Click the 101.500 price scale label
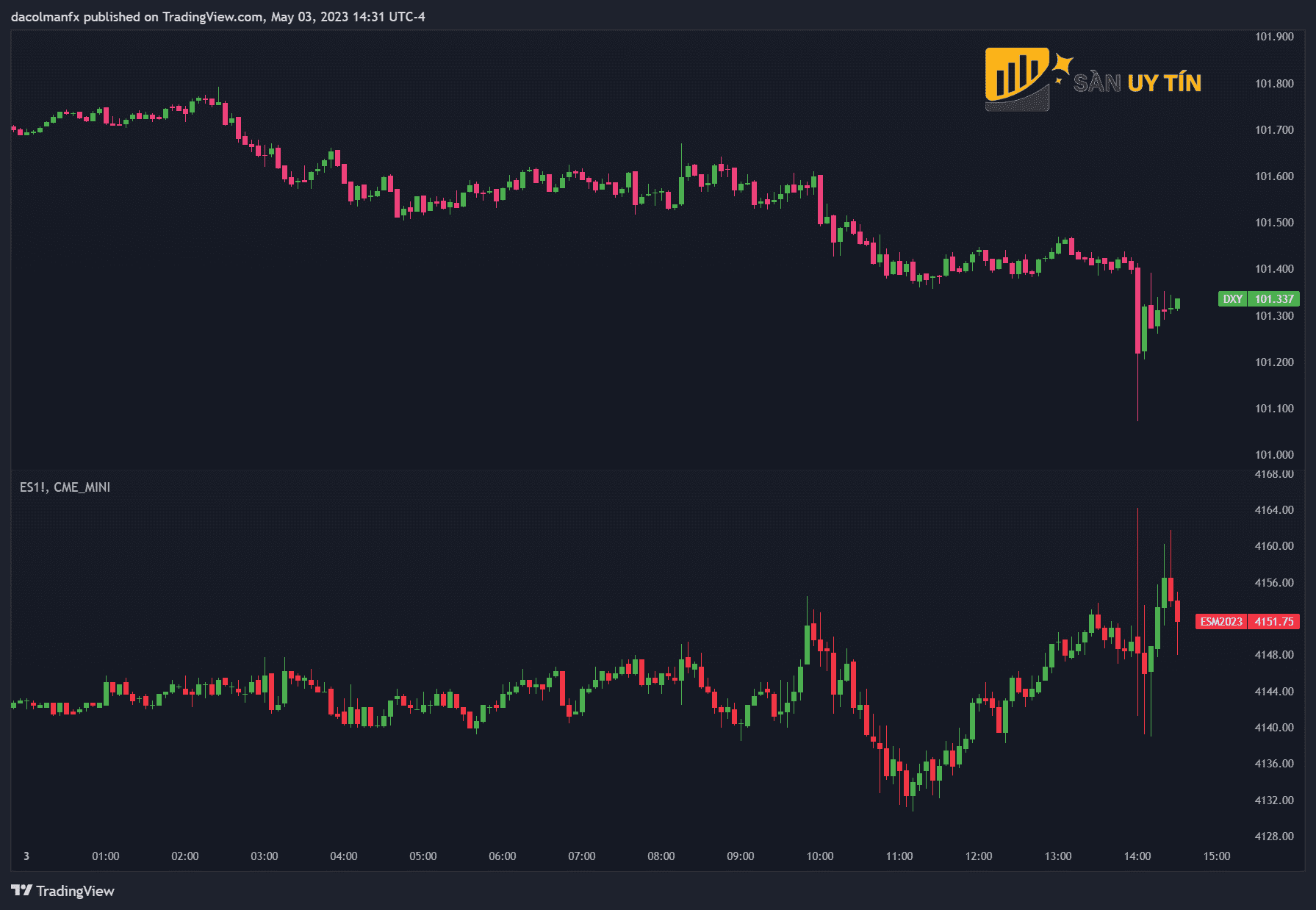The width and height of the screenshot is (1316, 910). (x=1274, y=223)
